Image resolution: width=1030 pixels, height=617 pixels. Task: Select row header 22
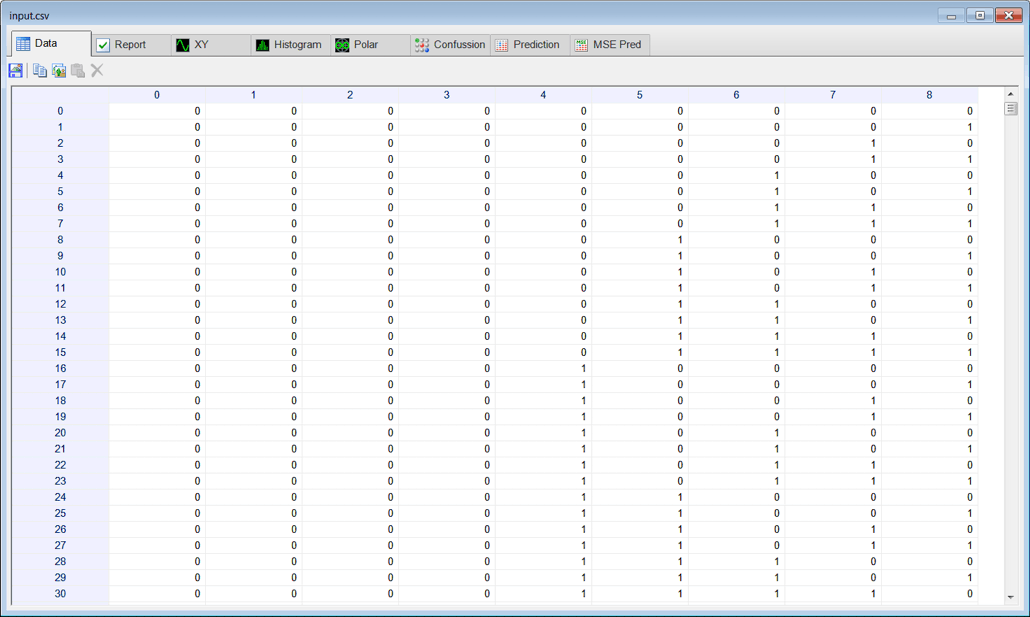tap(60, 465)
